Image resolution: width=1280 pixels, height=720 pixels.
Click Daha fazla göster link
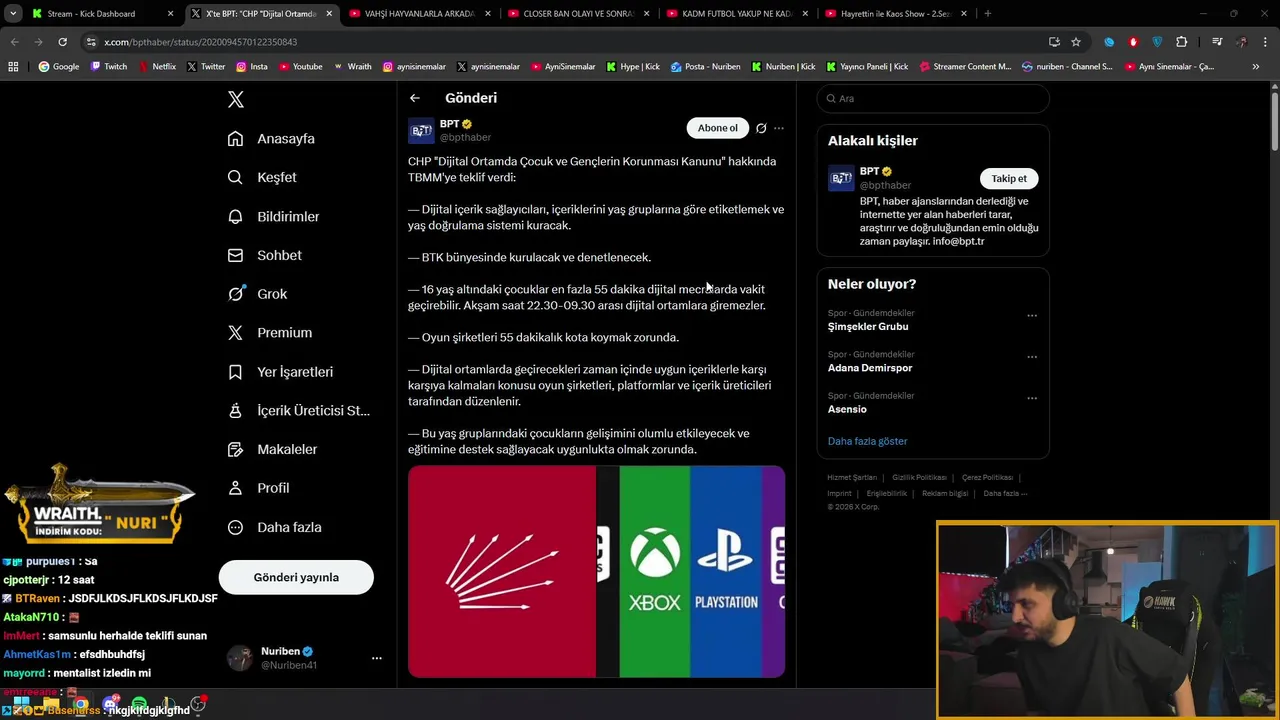(867, 441)
